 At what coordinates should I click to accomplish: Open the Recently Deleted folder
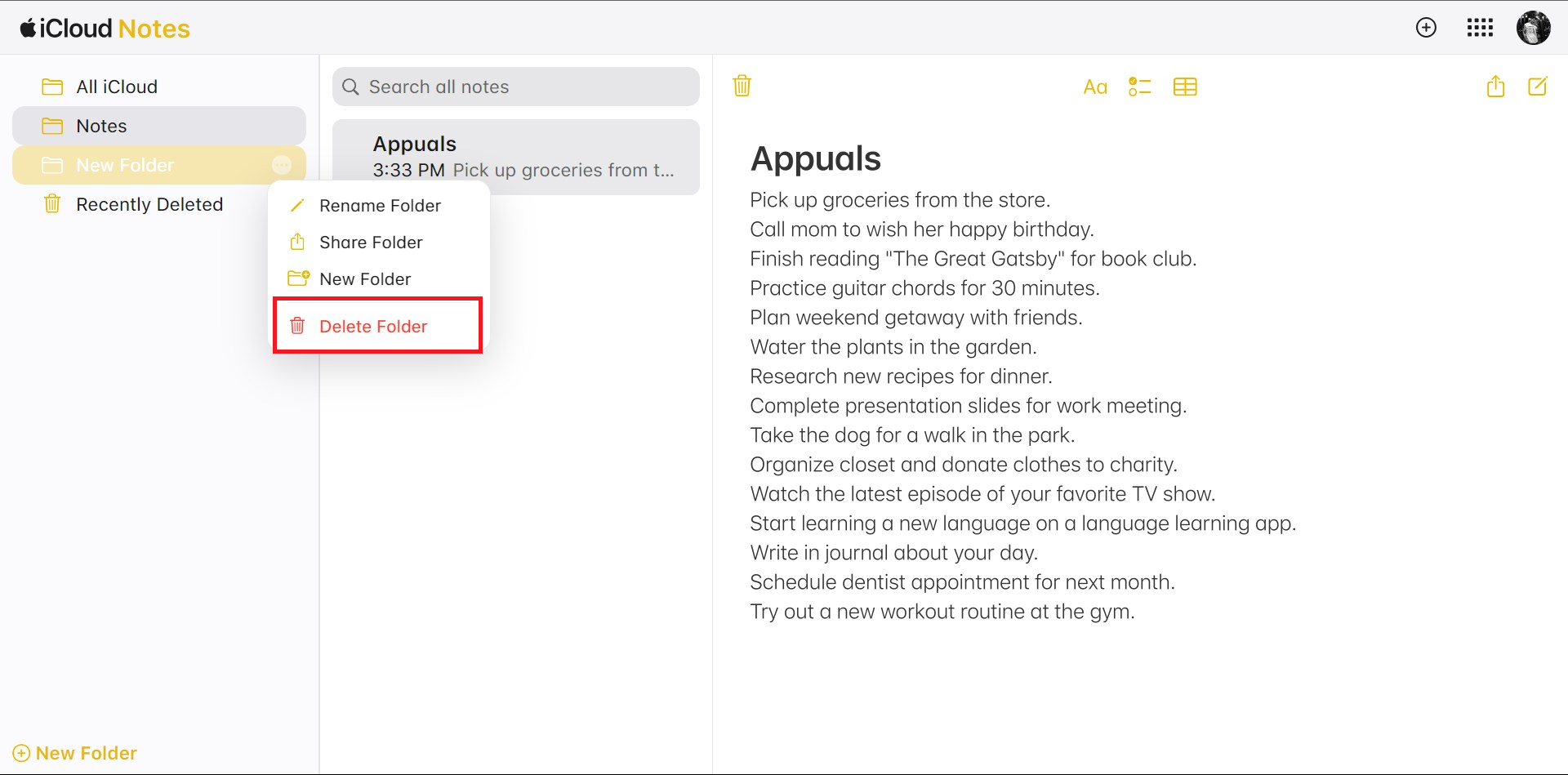(x=149, y=204)
